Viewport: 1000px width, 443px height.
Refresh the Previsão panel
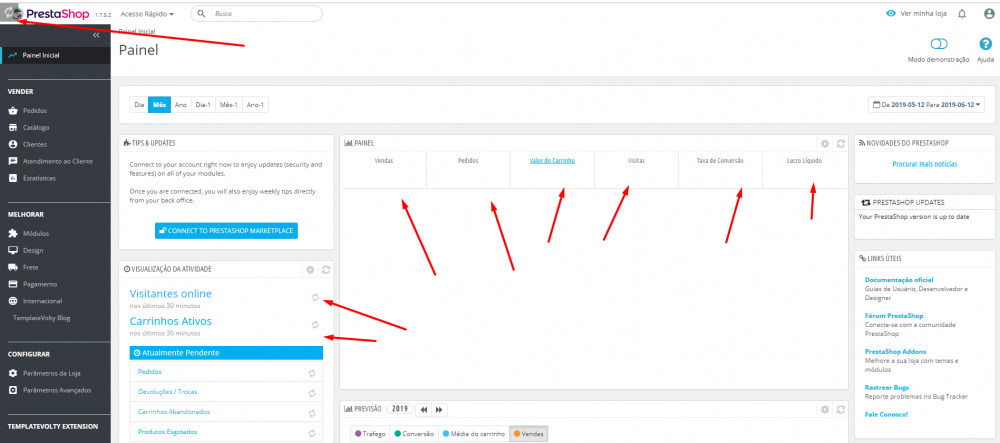coord(841,409)
